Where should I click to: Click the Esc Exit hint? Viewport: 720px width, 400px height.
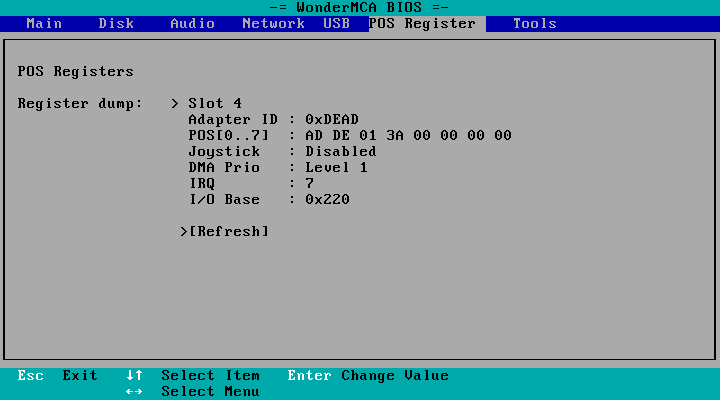pos(57,376)
